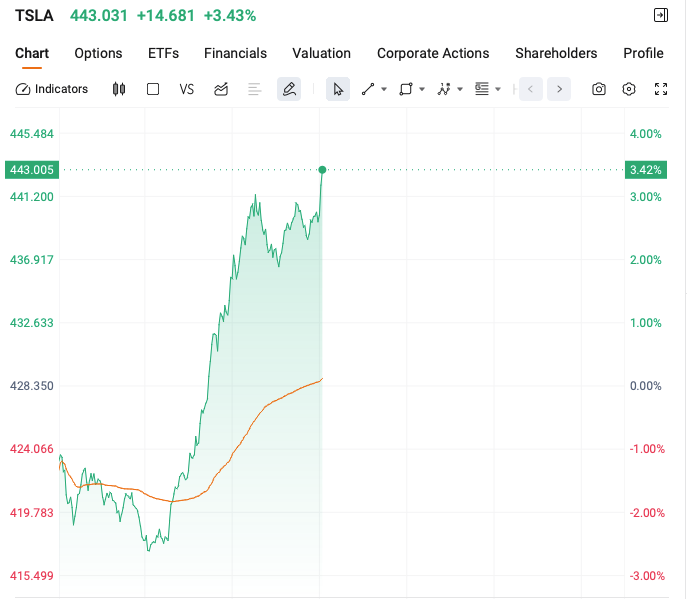The height and width of the screenshot is (599, 687).
Task: Select the trend line drawing tool
Action: [x=368, y=89]
